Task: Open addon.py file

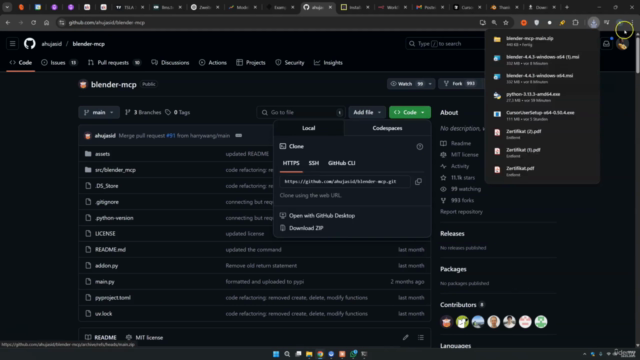Action: [107, 266]
